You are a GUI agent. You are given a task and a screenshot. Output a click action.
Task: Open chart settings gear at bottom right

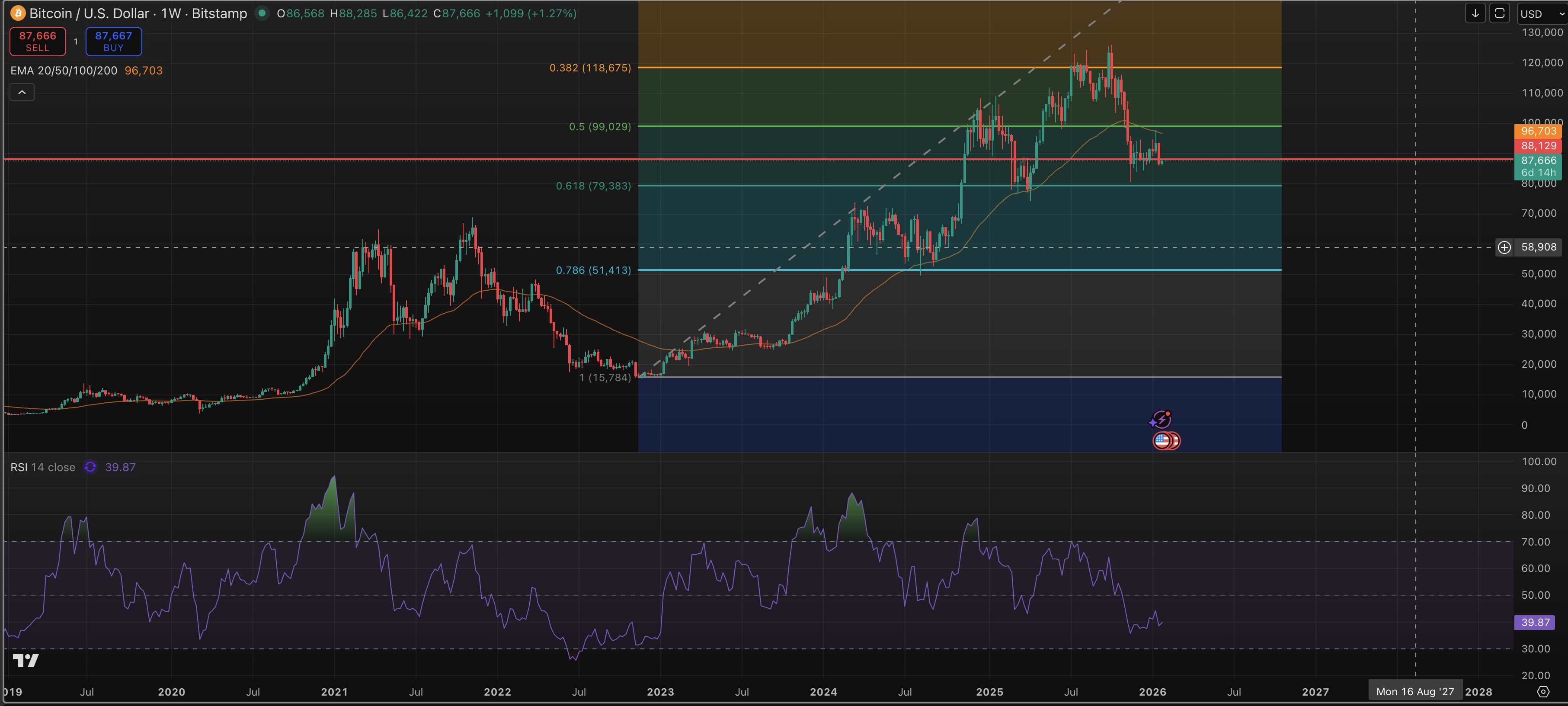coord(1543,691)
